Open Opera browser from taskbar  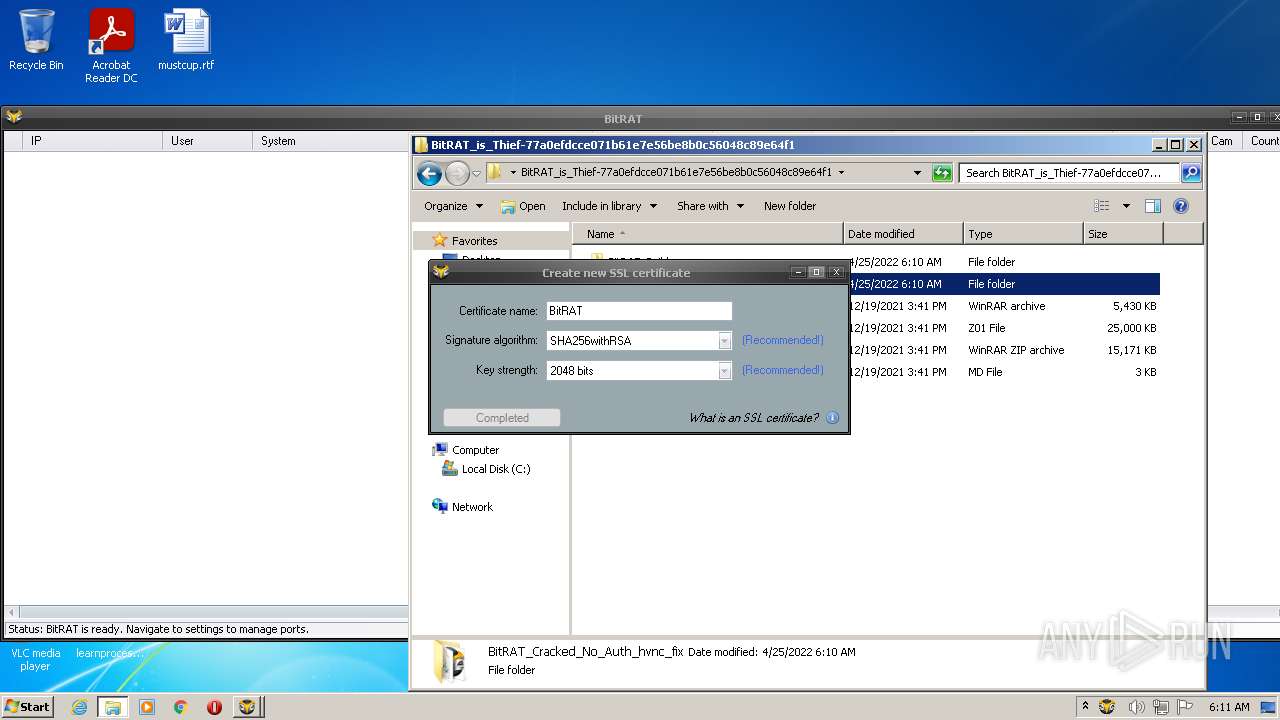214,707
